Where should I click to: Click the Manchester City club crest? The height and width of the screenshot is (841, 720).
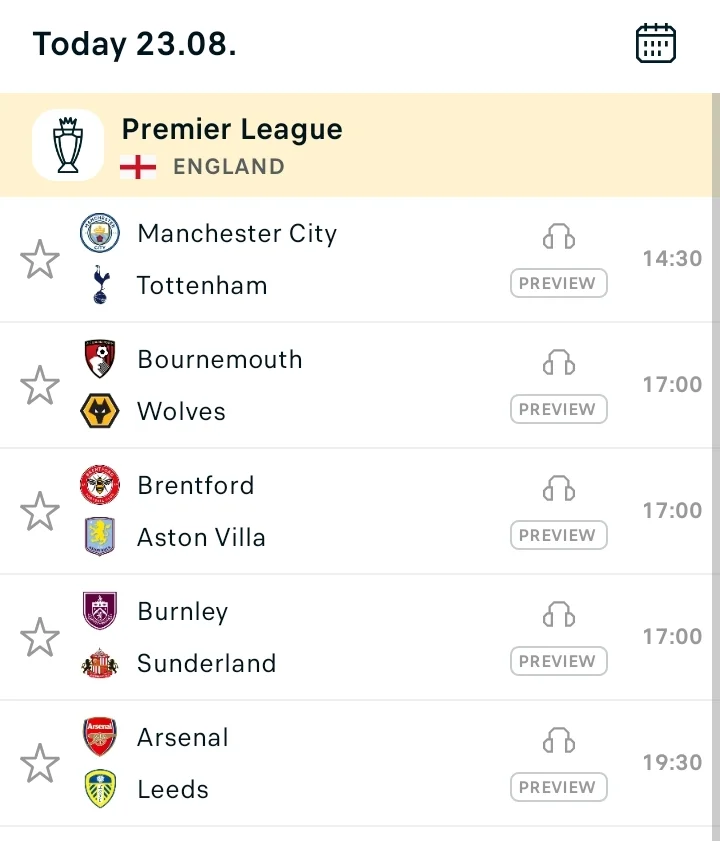(x=100, y=233)
